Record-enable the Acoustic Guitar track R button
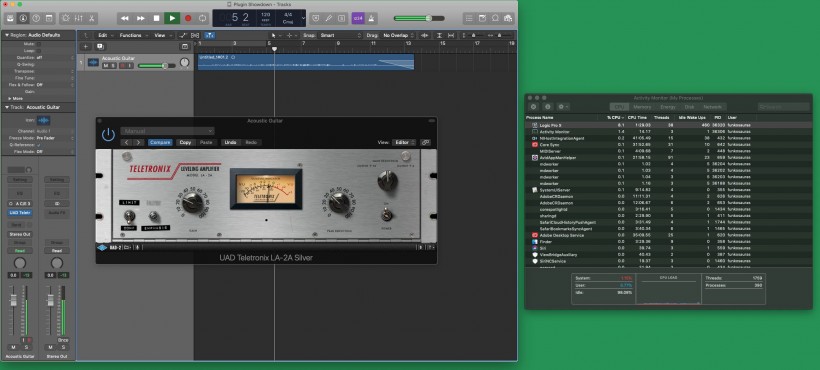 click(122, 66)
